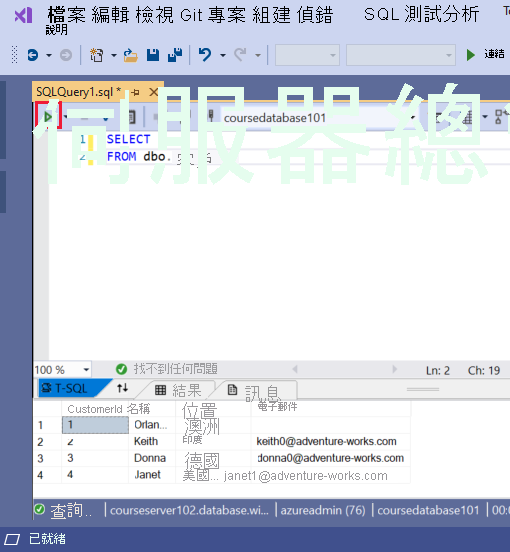
Task: Click the horizontal scrollbar right arrow
Action: 395,369
